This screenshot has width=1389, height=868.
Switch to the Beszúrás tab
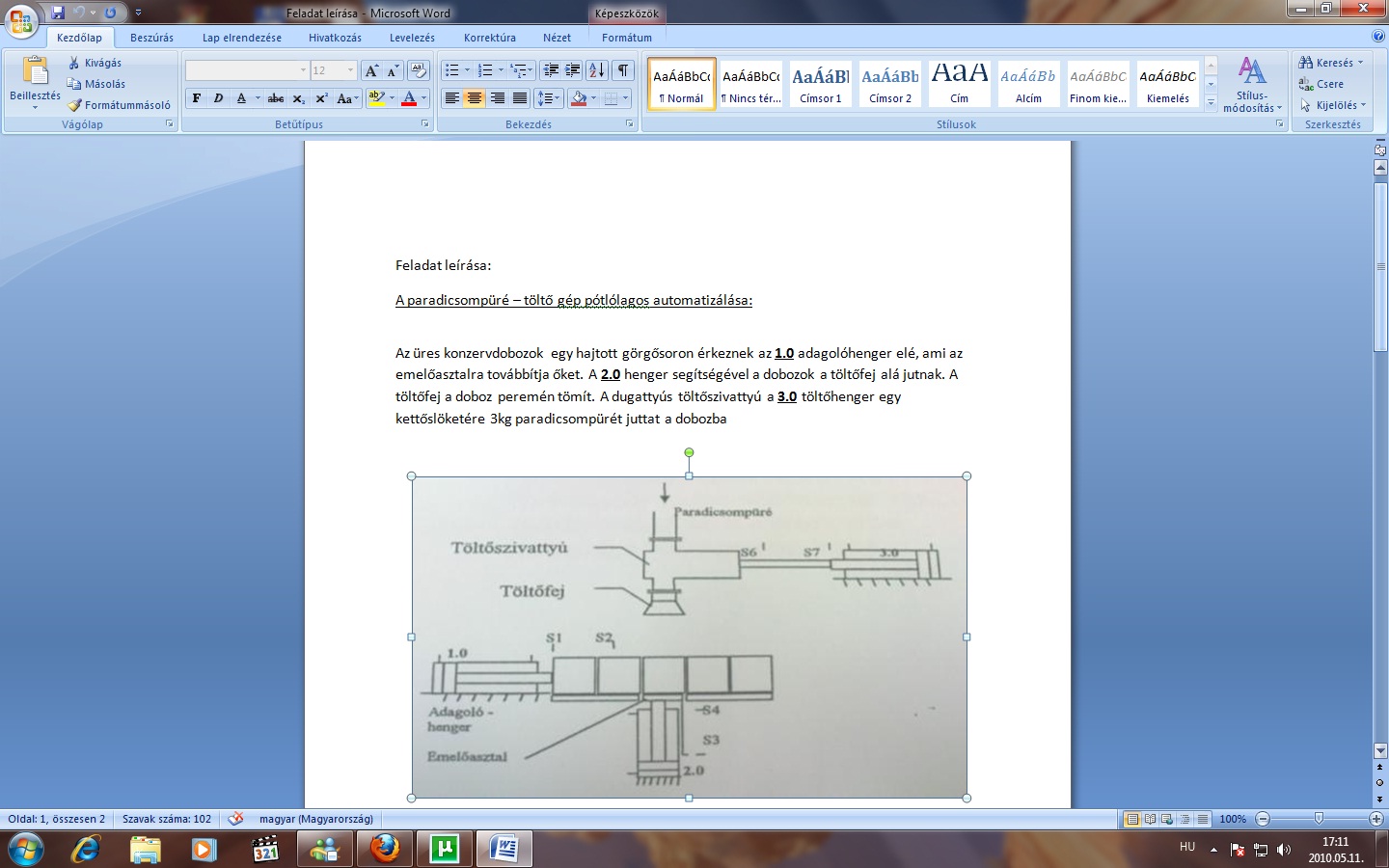152,38
